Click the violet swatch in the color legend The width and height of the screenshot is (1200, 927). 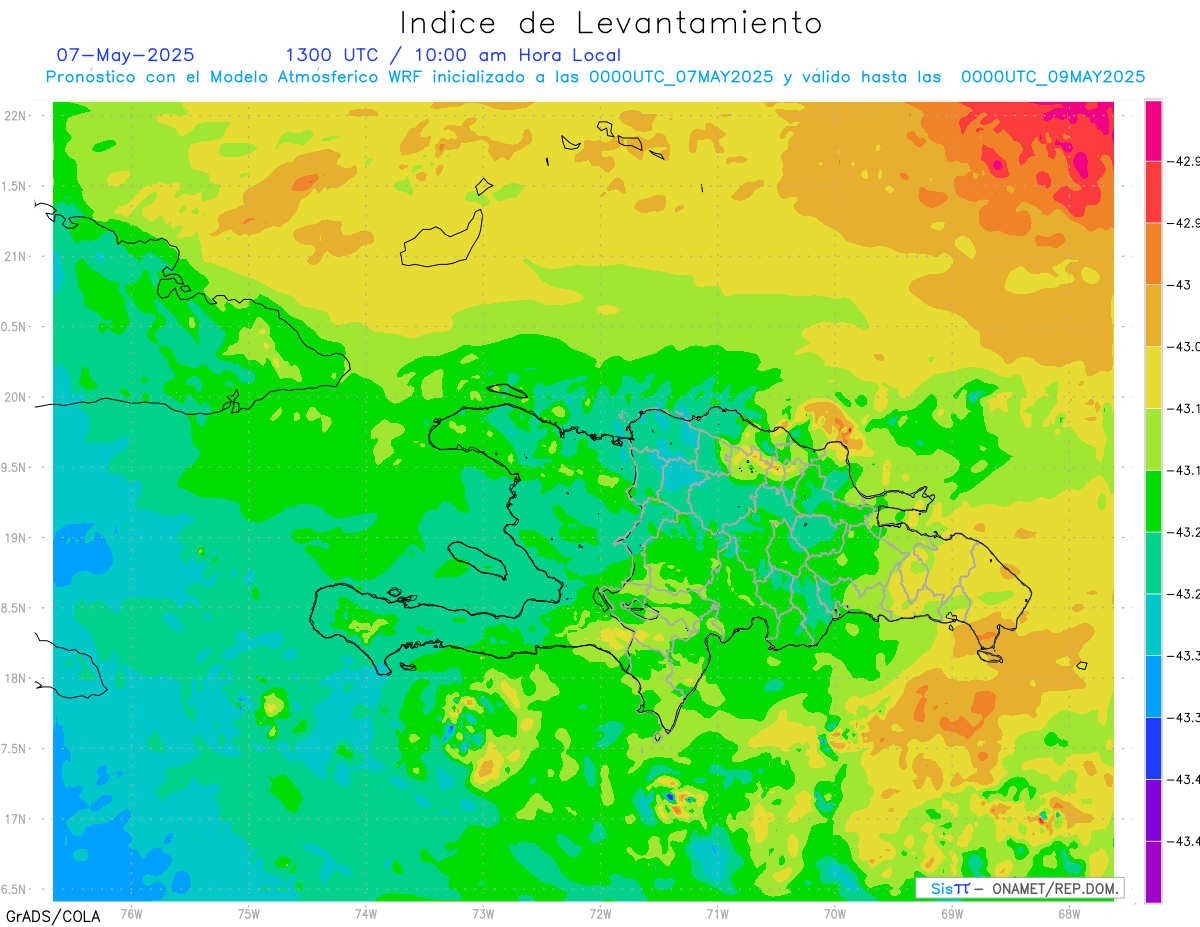pyautogui.click(x=1153, y=810)
